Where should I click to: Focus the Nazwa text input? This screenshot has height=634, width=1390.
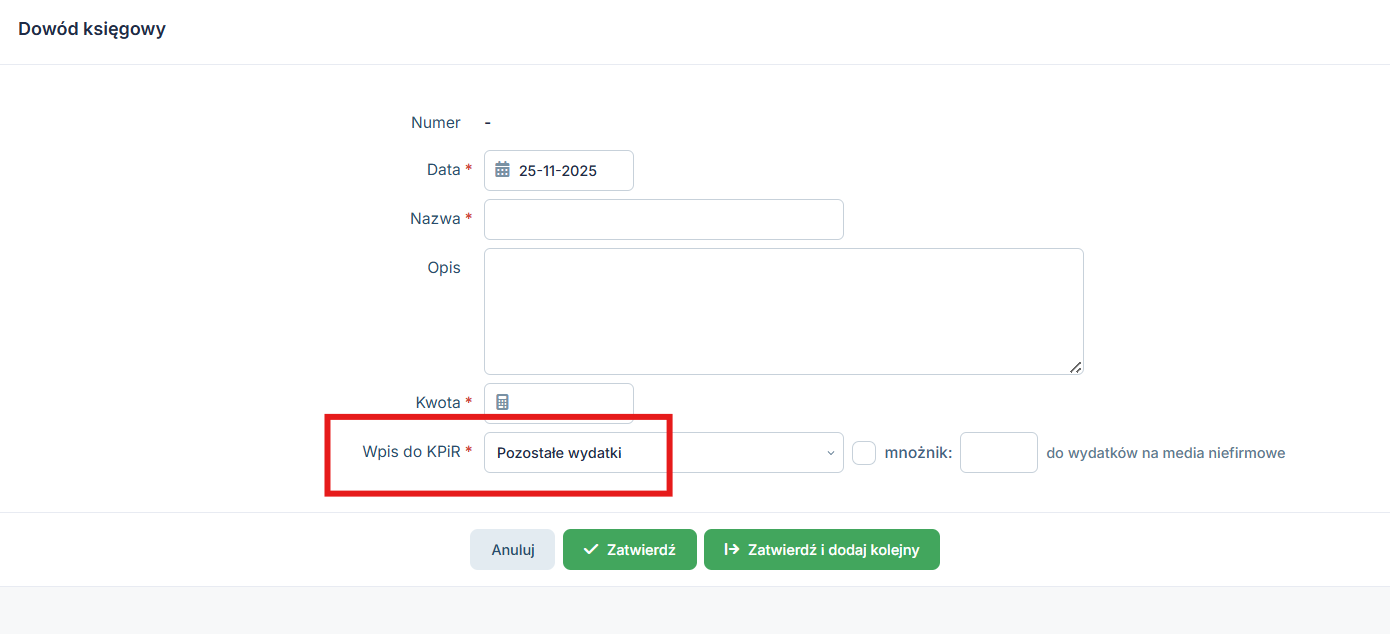tap(663, 219)
